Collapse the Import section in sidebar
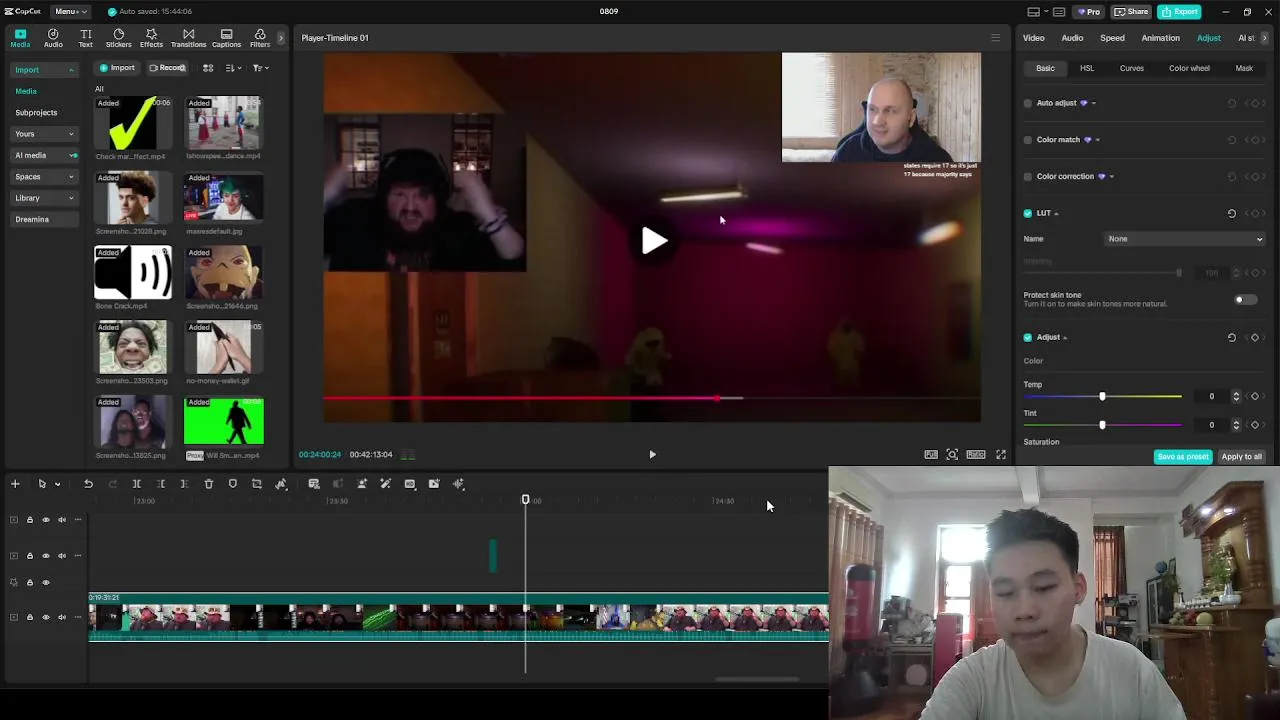This screenshot has width=1280, height=720. [x=71, y=70]
